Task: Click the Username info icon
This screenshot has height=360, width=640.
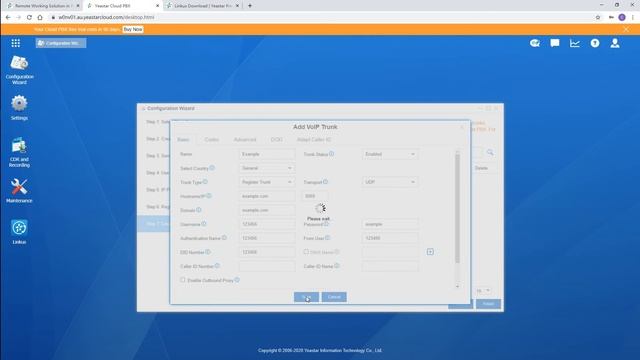Action: tap(204, 224)
